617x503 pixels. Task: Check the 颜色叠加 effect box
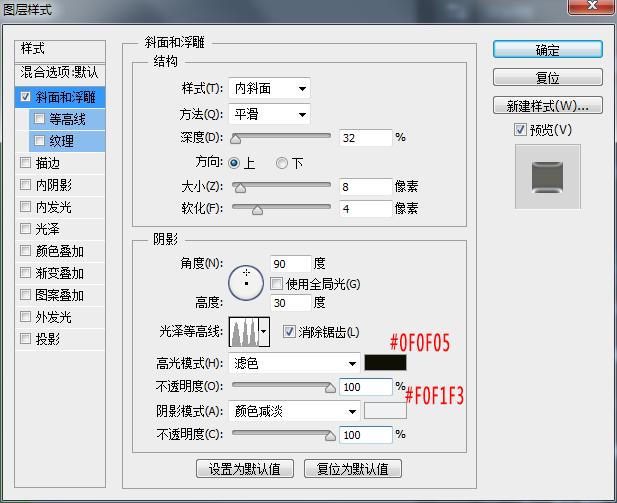(x=25, y=251)
